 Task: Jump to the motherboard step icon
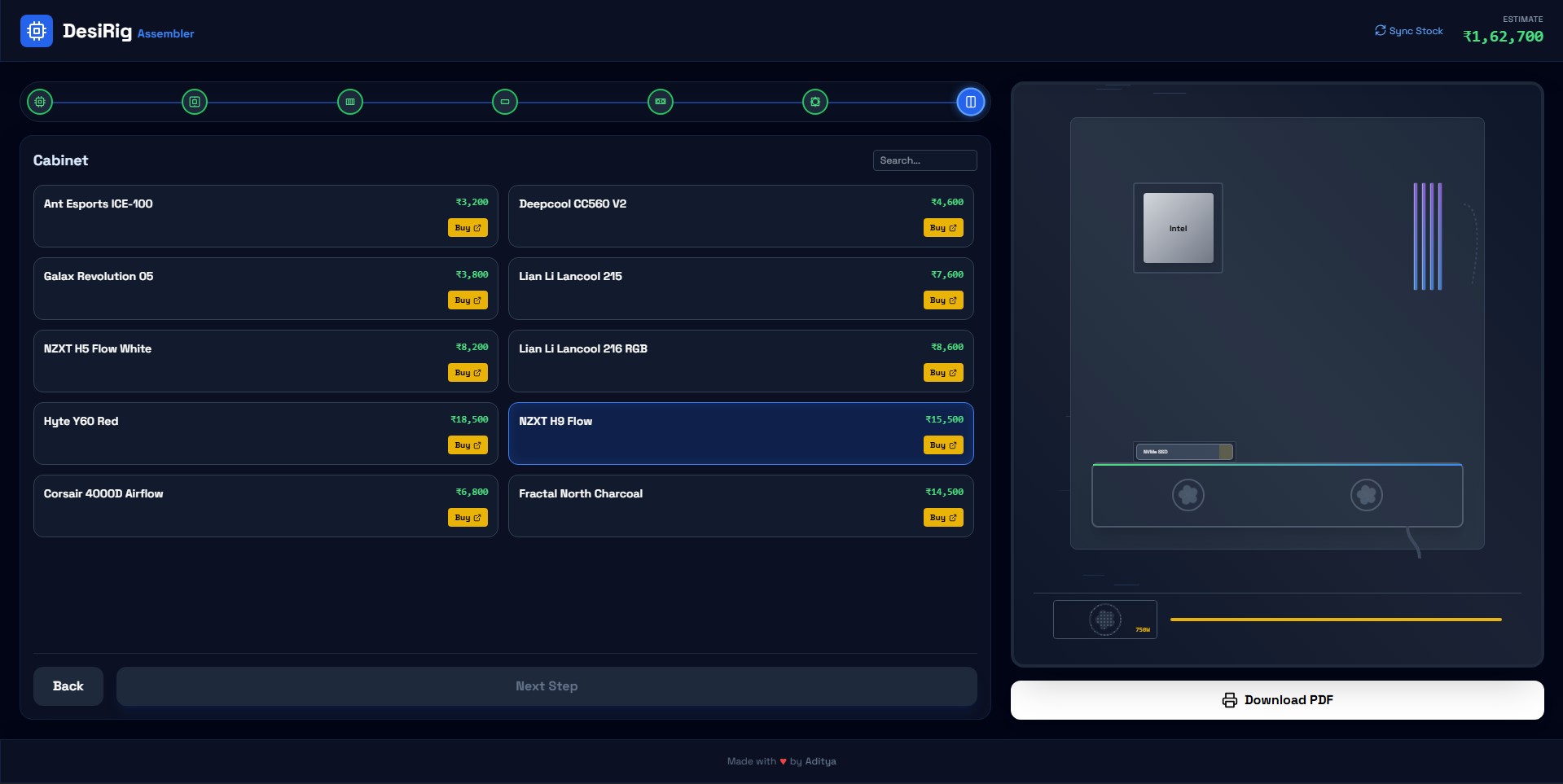(x=195, y=102)
